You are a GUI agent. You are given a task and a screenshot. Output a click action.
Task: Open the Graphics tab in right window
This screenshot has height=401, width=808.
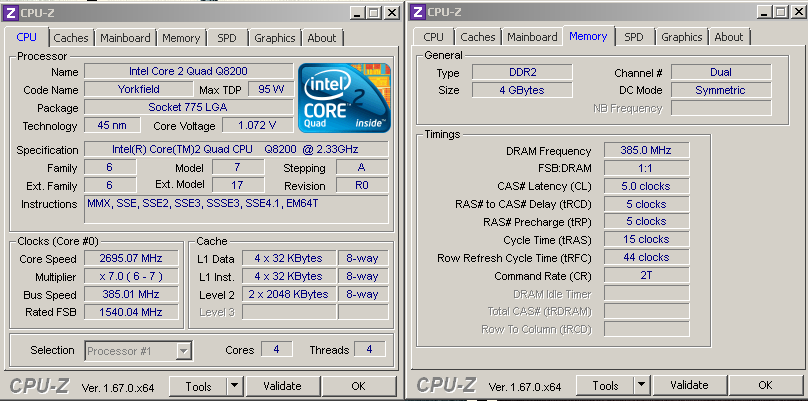point(682,37)
